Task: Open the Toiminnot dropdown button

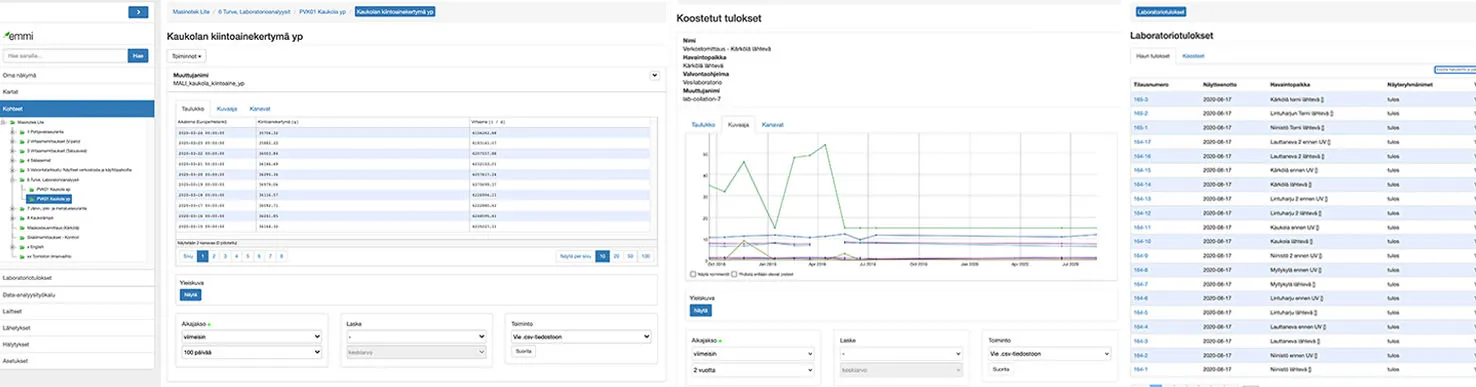Action: coord(188,57)
